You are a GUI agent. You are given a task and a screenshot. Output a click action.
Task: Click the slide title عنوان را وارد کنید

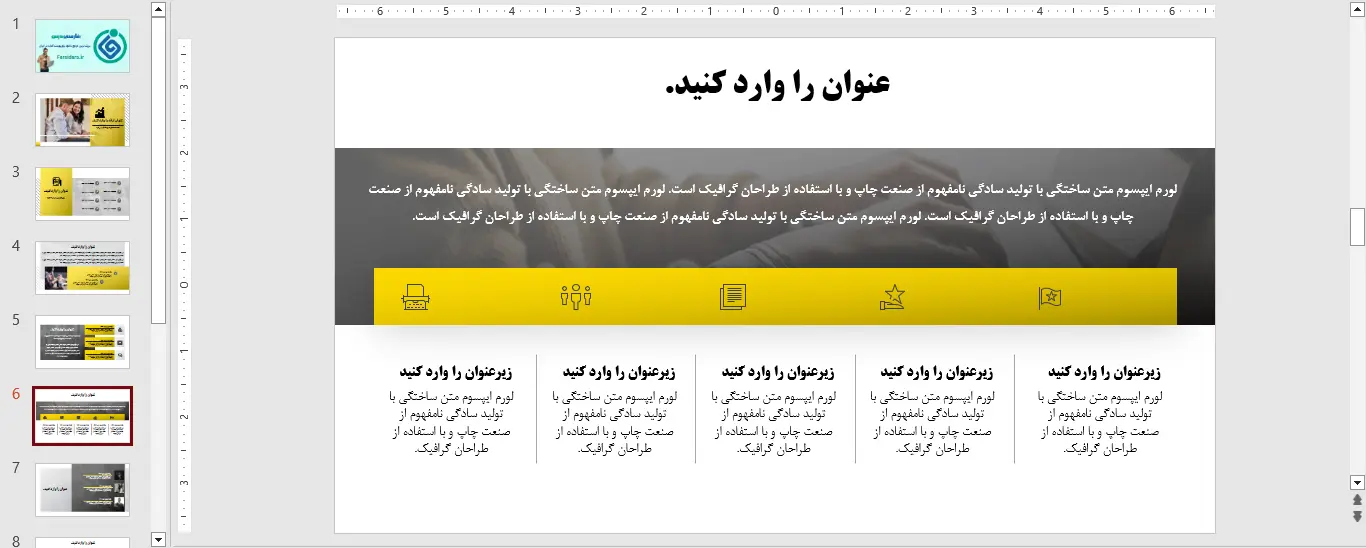(777, 84)
